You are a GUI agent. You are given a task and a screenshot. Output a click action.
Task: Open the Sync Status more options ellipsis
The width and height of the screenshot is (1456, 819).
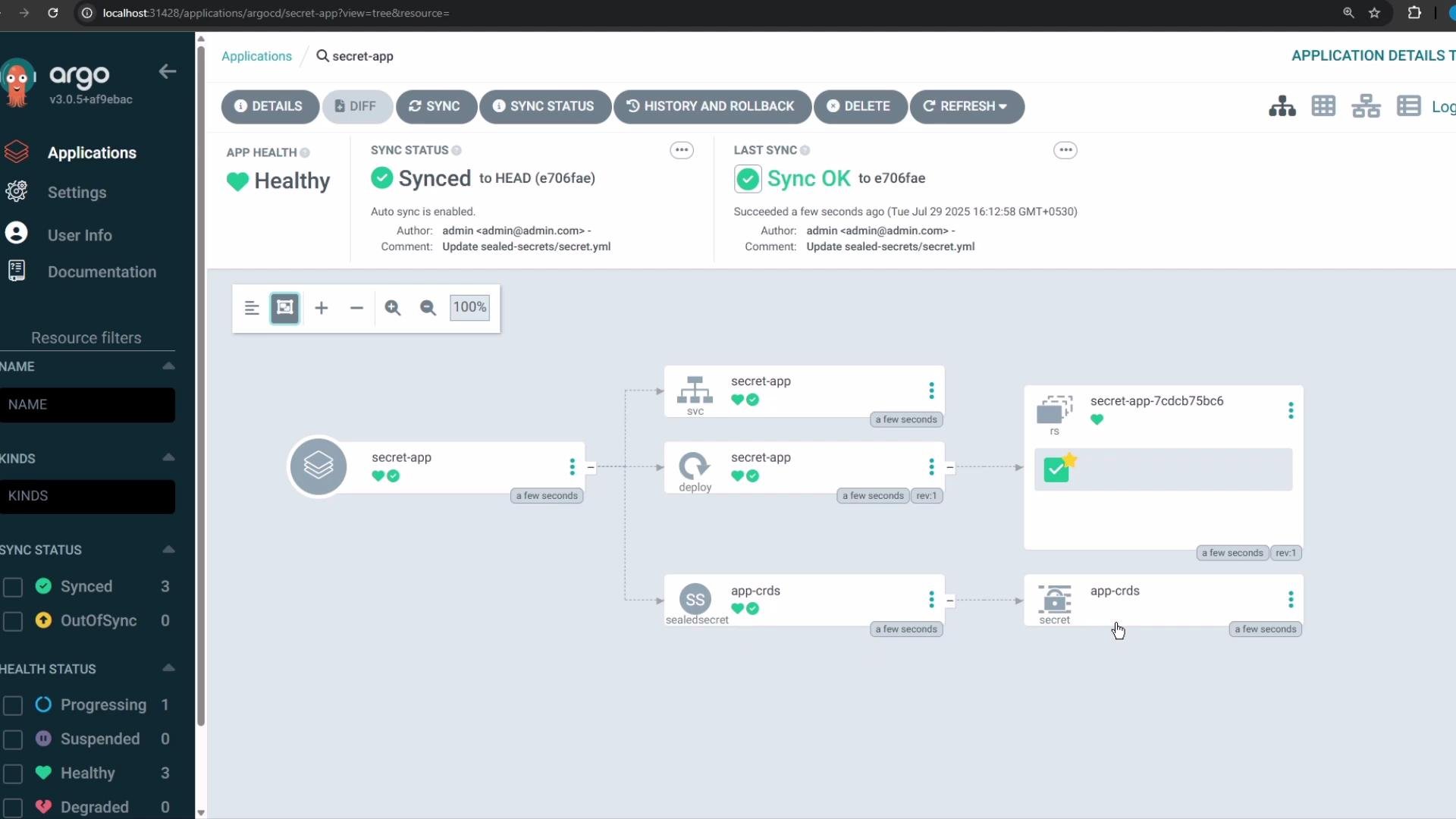coord(682,150)
